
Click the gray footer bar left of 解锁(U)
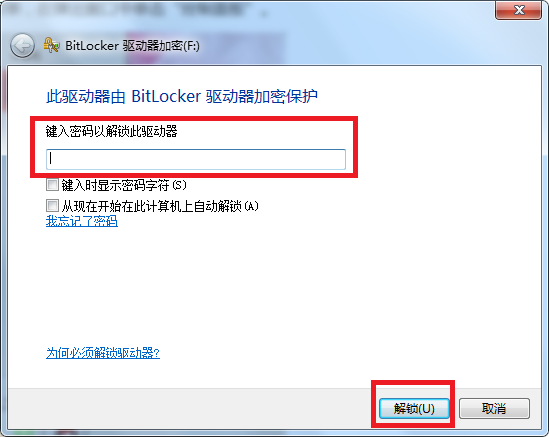coord(189,408)
